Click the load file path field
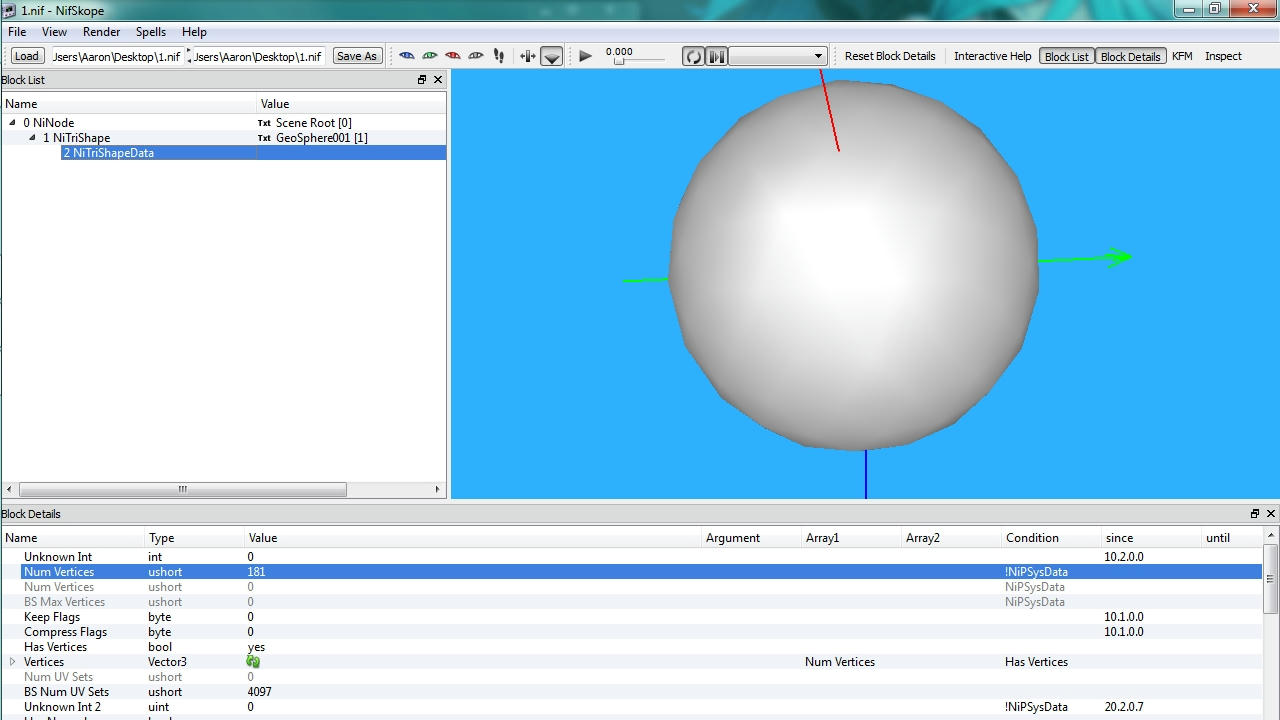This screenshot has width=1280, height=720. coord(117,56)
